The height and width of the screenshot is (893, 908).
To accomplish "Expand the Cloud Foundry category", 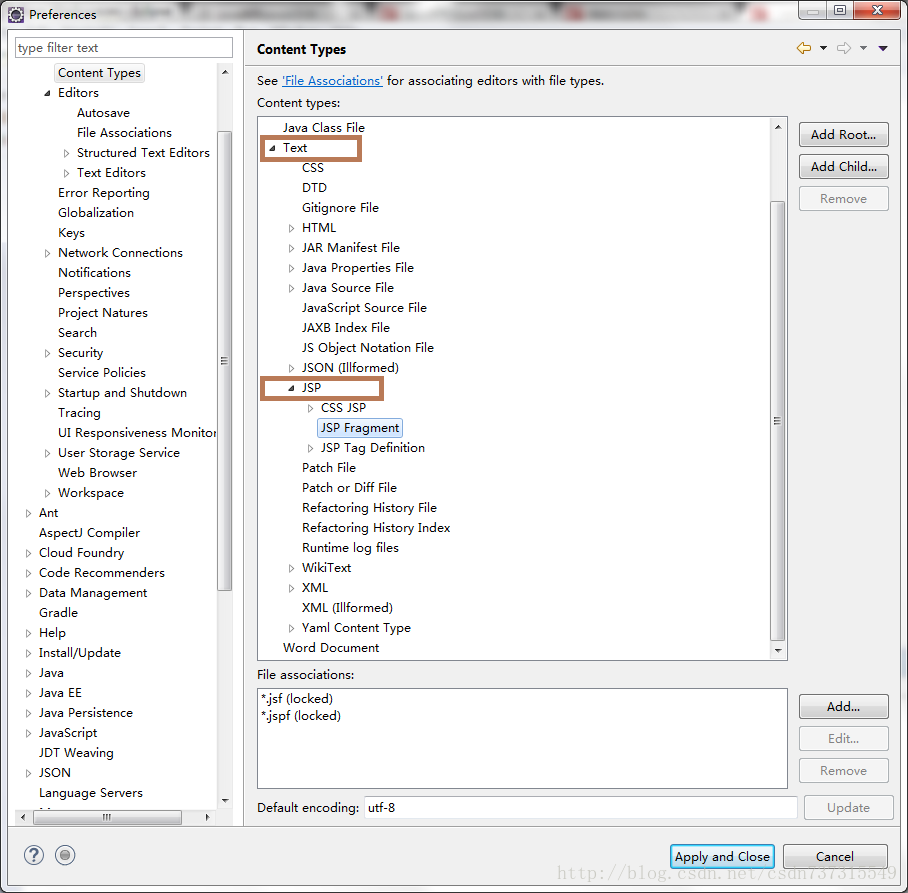I will tap(28, 553).
